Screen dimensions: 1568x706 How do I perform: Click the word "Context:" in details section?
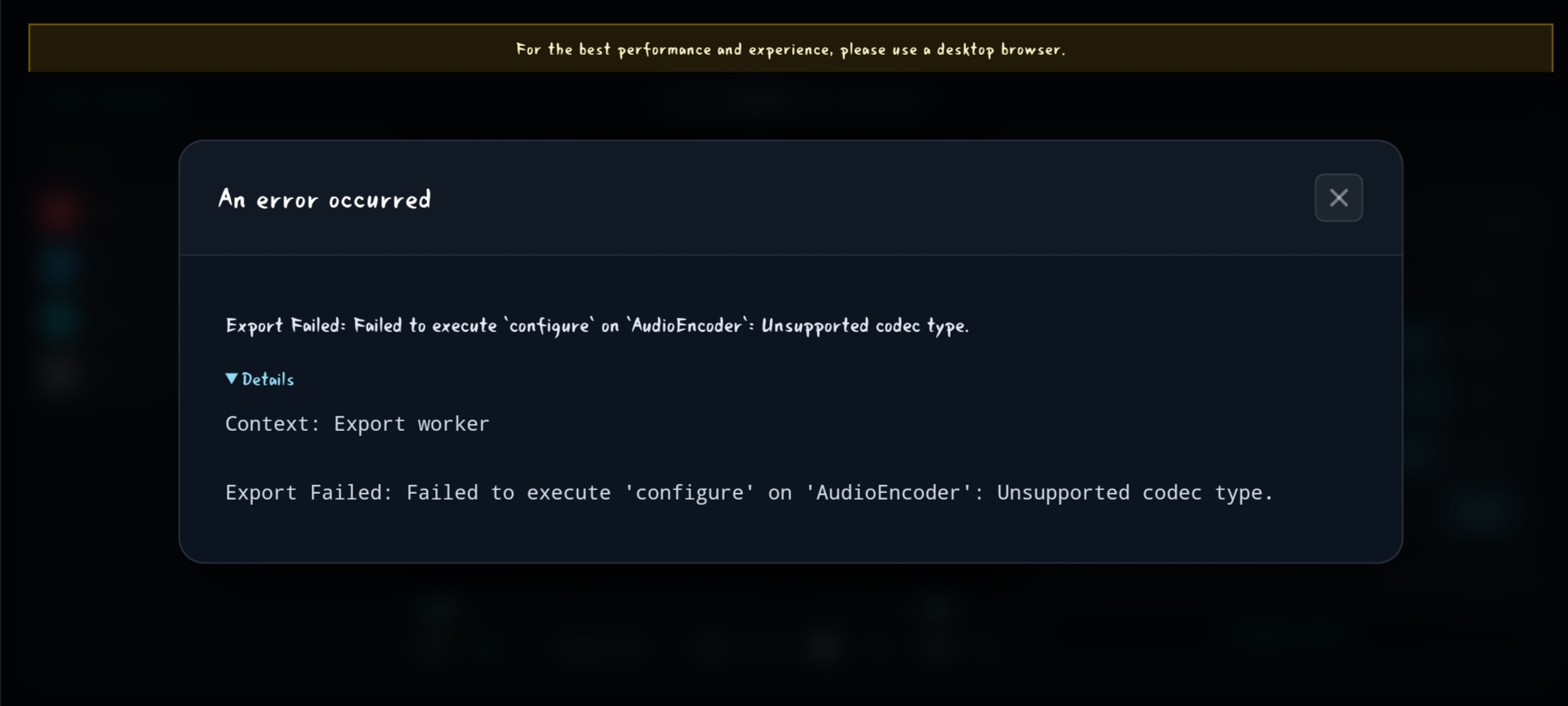click(x=273, y=424)
